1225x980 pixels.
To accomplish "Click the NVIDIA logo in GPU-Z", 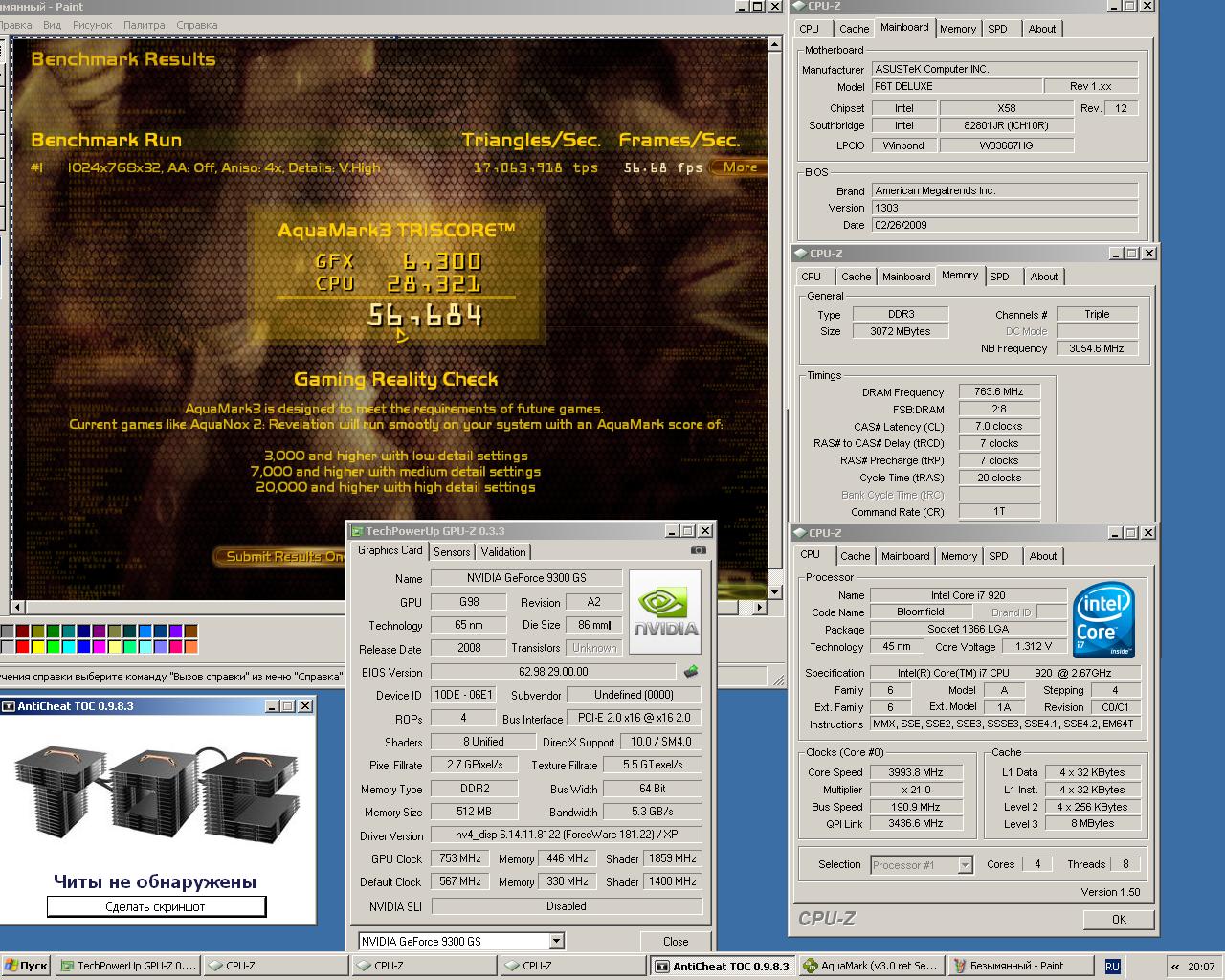I will point(665,612).
